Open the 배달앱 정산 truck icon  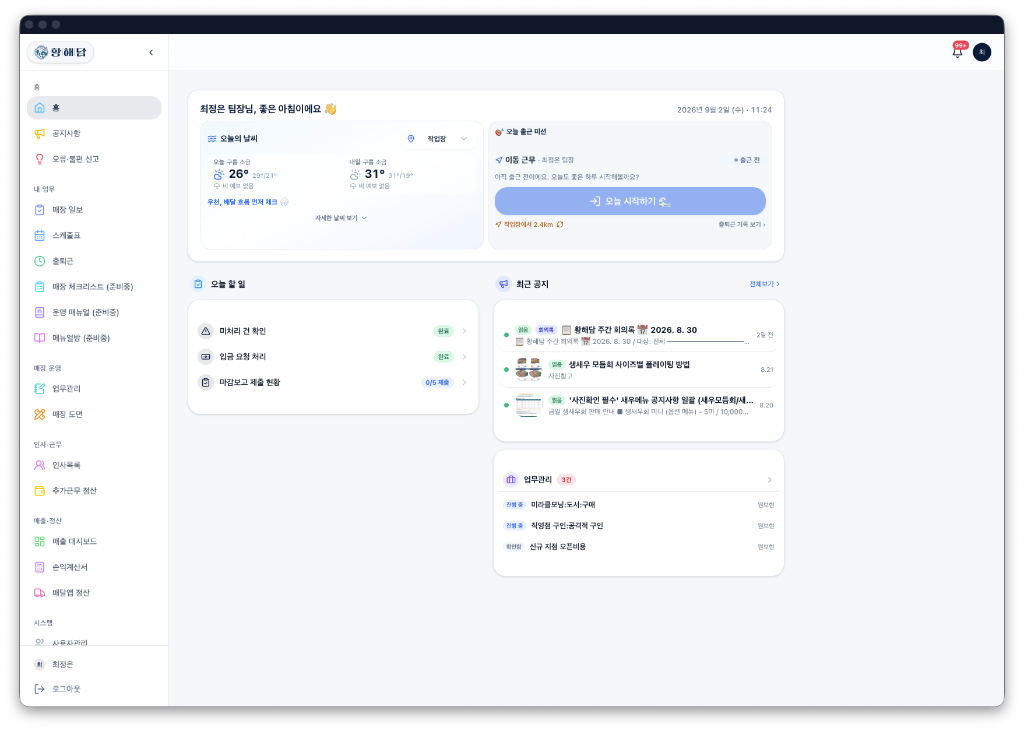coord(40,593)
